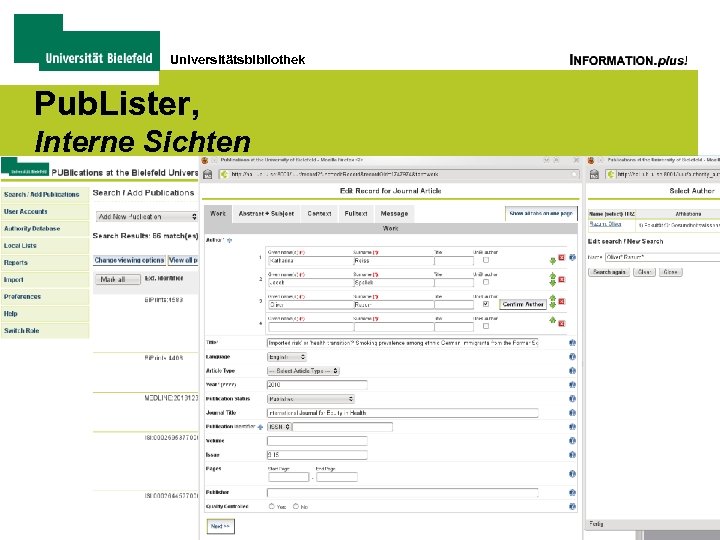720x540 pixels.
Task: Open the Select Article Type dropdown
Action: (x=303, y=371)
